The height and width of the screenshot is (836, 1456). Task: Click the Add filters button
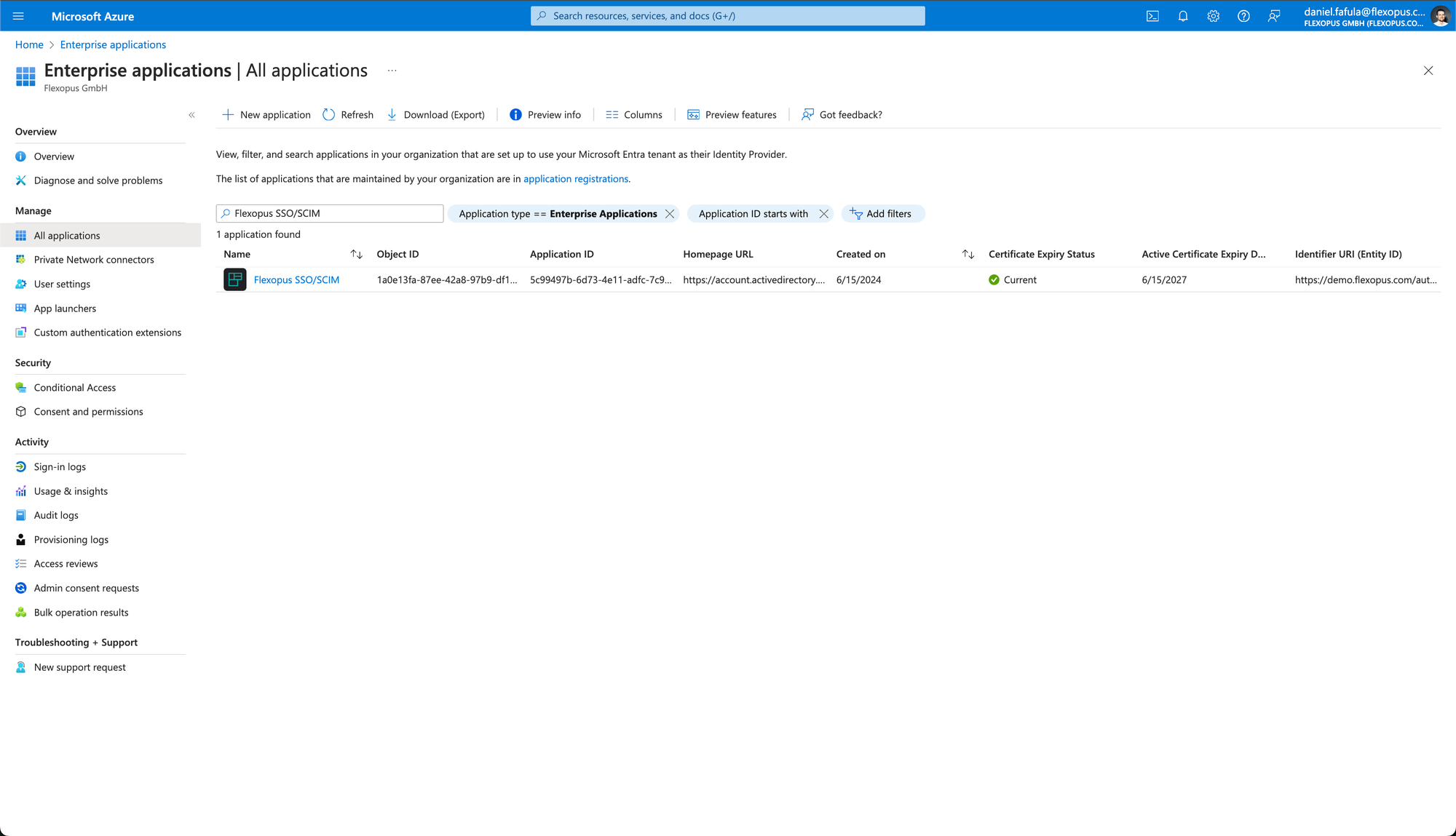(882, 214)
